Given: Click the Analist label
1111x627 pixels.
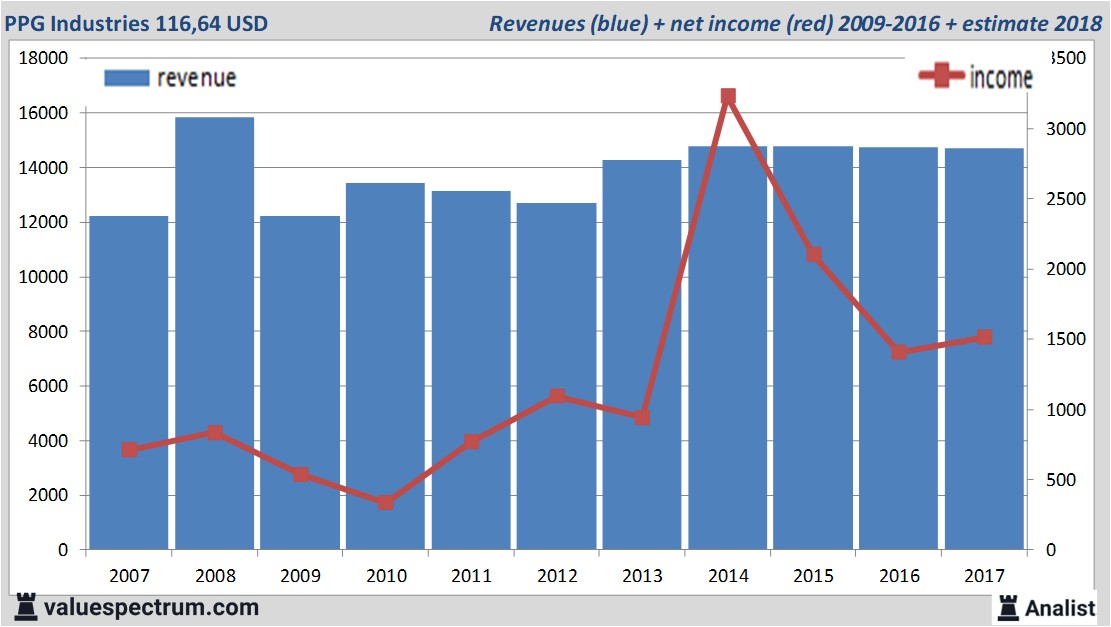Looking at the screenshot, I should point(1060,608).
